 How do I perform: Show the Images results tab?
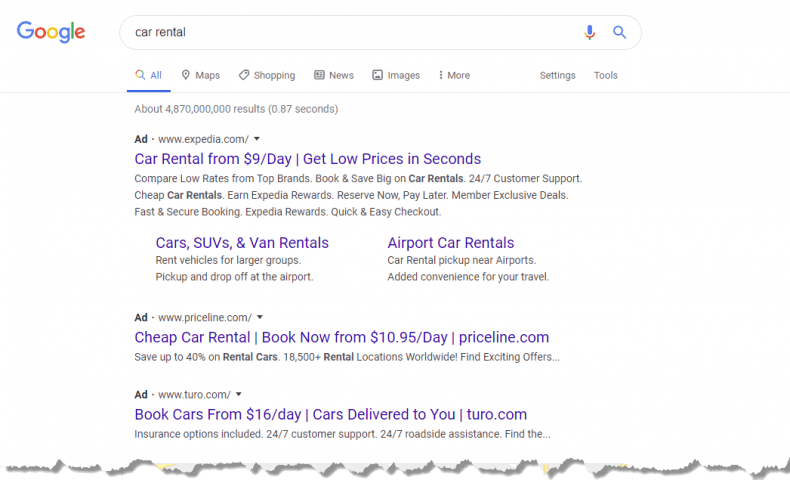click(396, 75)
